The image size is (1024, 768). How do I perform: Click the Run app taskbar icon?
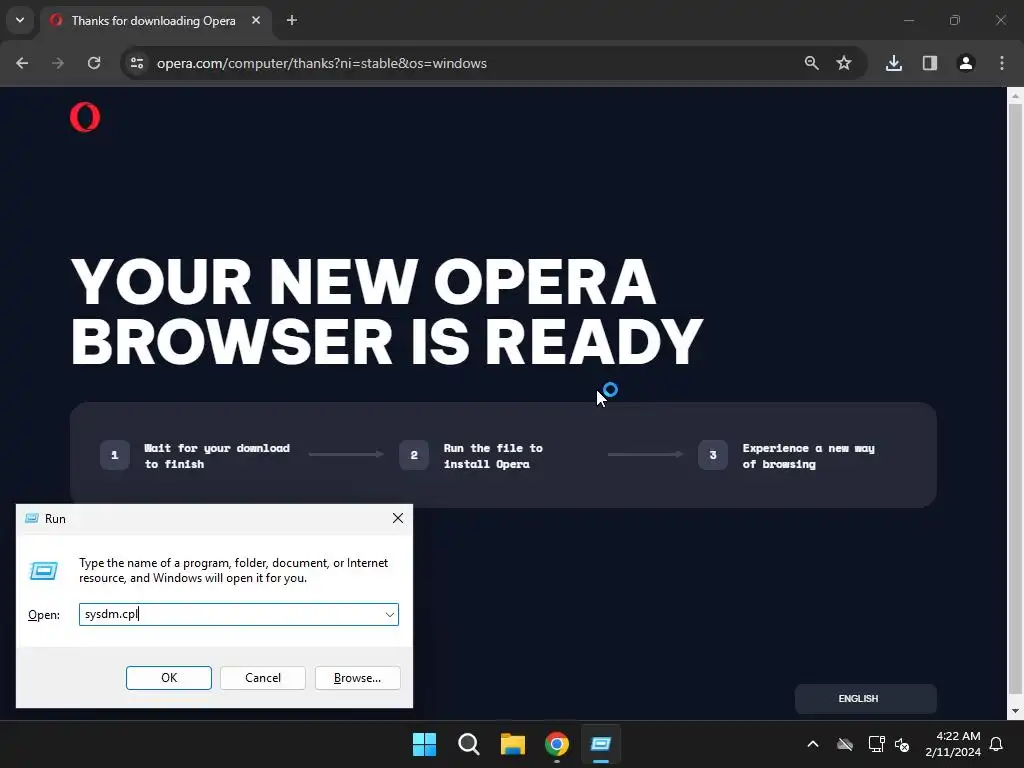coord(601,744)
